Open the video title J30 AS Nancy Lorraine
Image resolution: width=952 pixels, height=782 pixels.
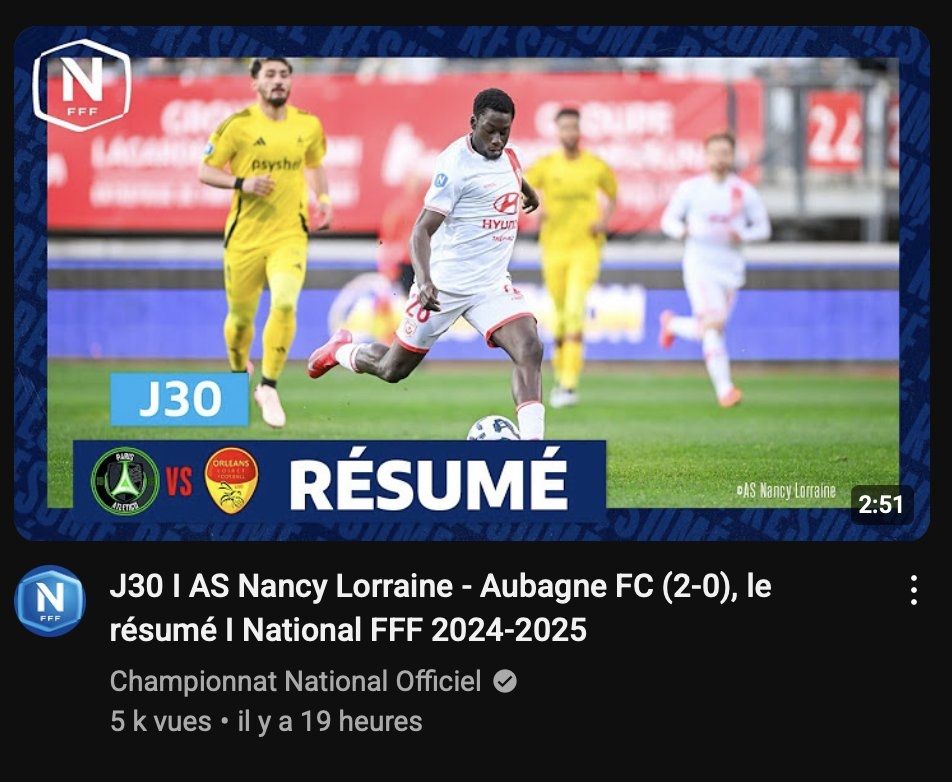point(440,608)
